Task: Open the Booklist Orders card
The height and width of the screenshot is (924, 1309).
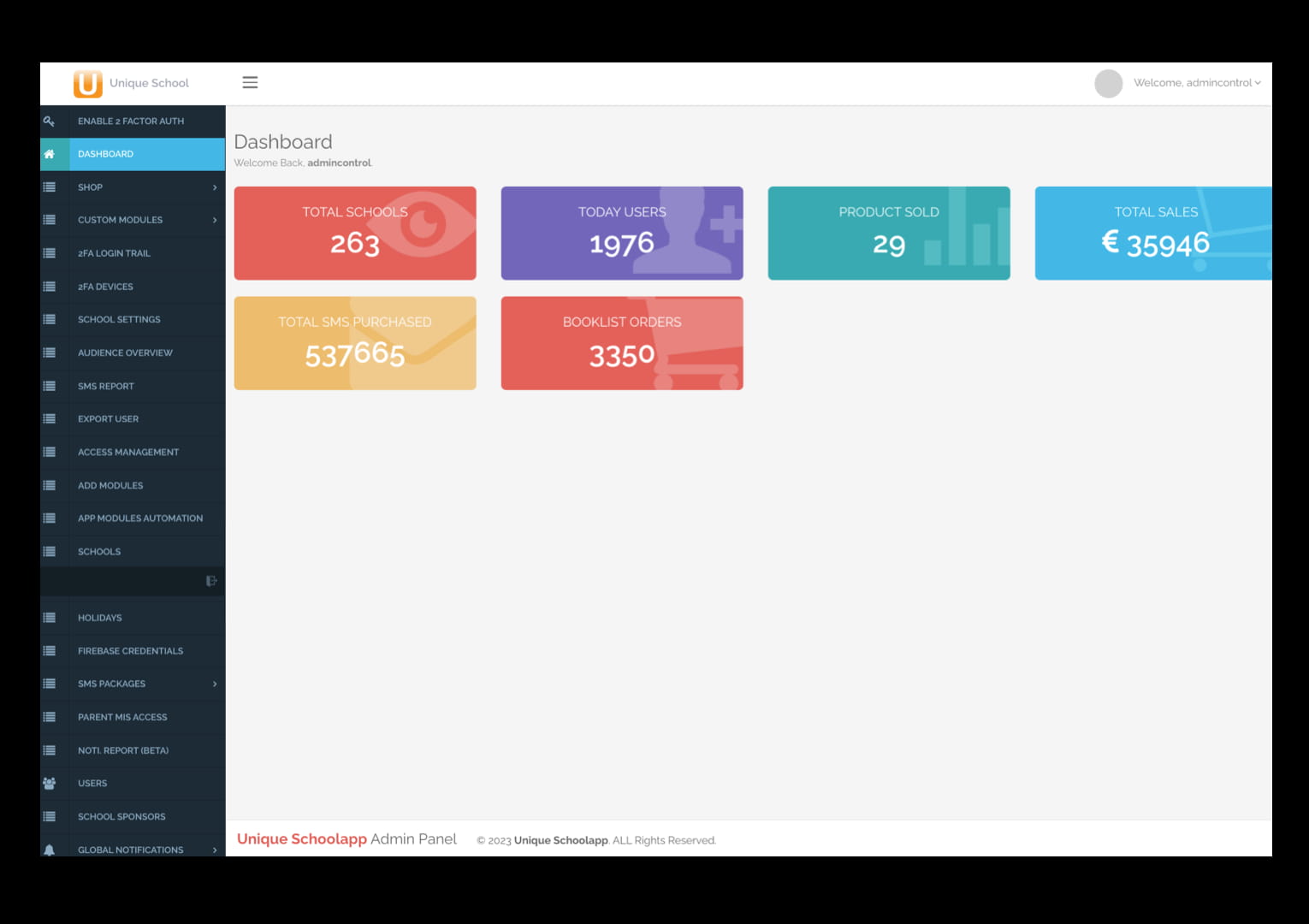Action: (622, 344)
